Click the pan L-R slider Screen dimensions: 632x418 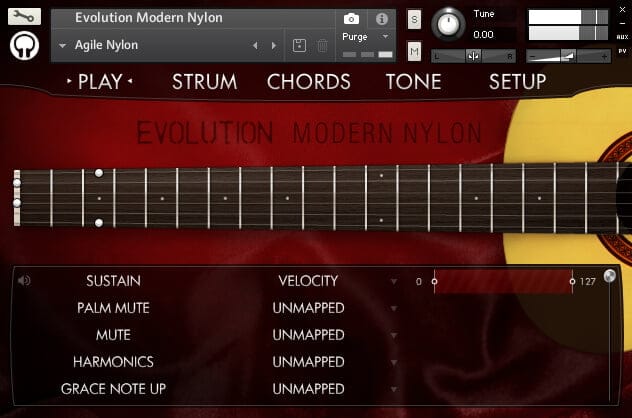(x=473, y=56)
